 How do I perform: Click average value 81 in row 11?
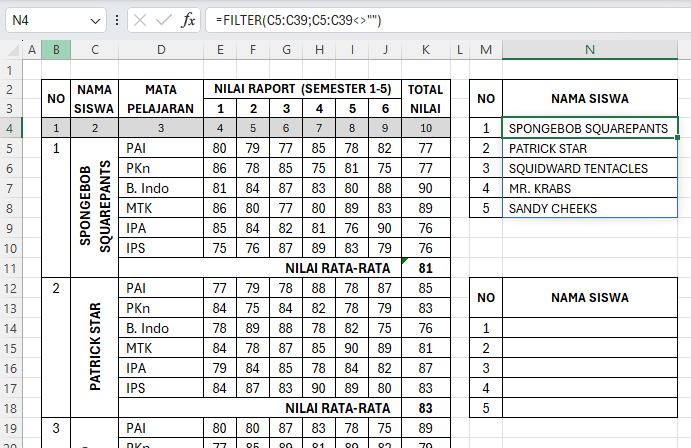tap(426, 268)
